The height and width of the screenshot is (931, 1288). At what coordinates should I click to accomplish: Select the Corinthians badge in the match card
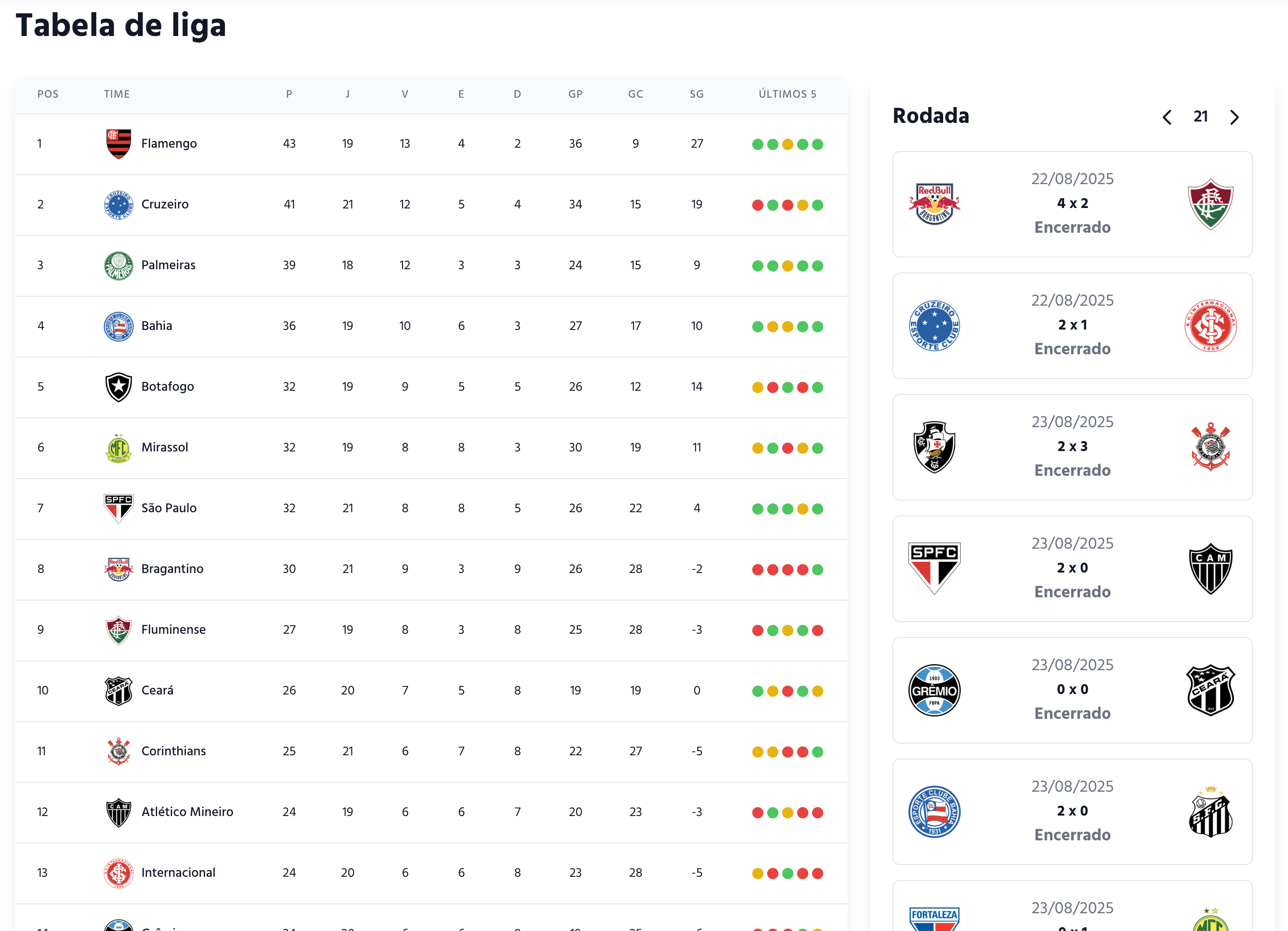[x=1211, y=446]
